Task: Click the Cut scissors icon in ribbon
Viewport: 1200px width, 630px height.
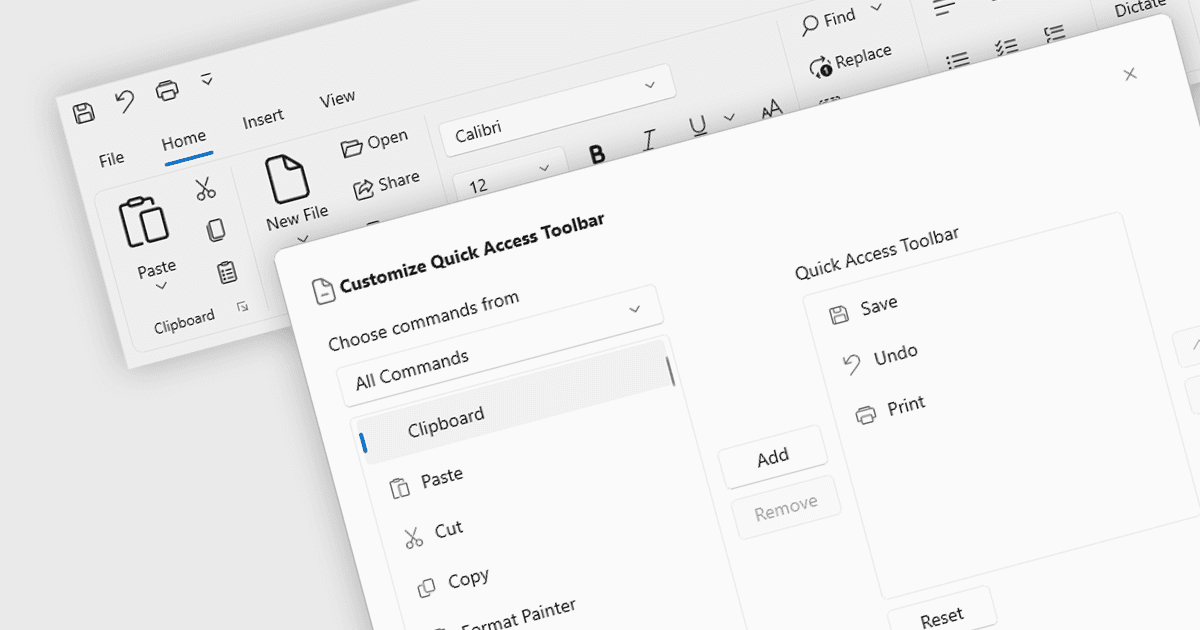Action: pos(205,188)
